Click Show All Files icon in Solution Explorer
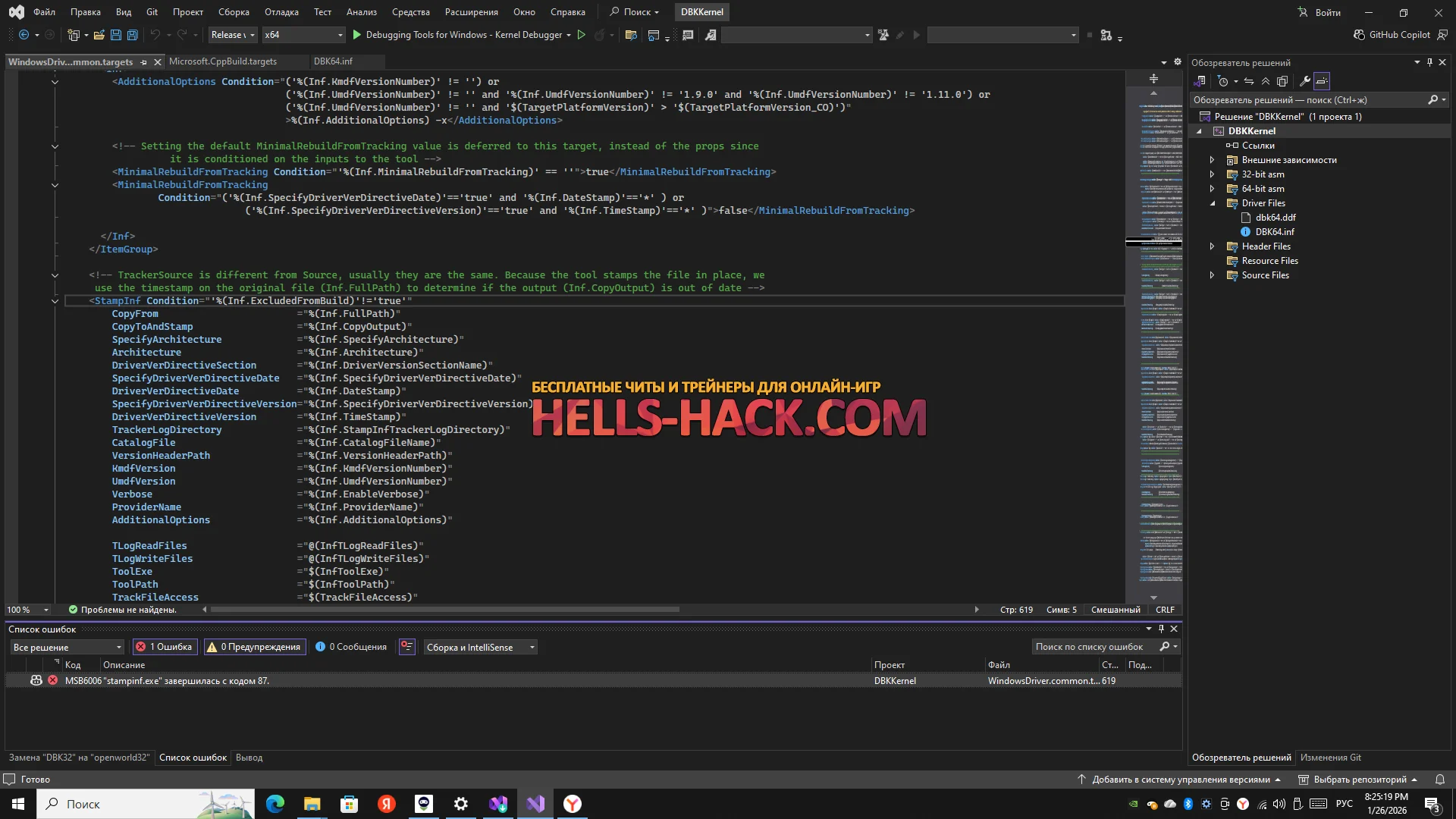The width and height of the screenshot is (1456, 819). [x=1282, y=81]
